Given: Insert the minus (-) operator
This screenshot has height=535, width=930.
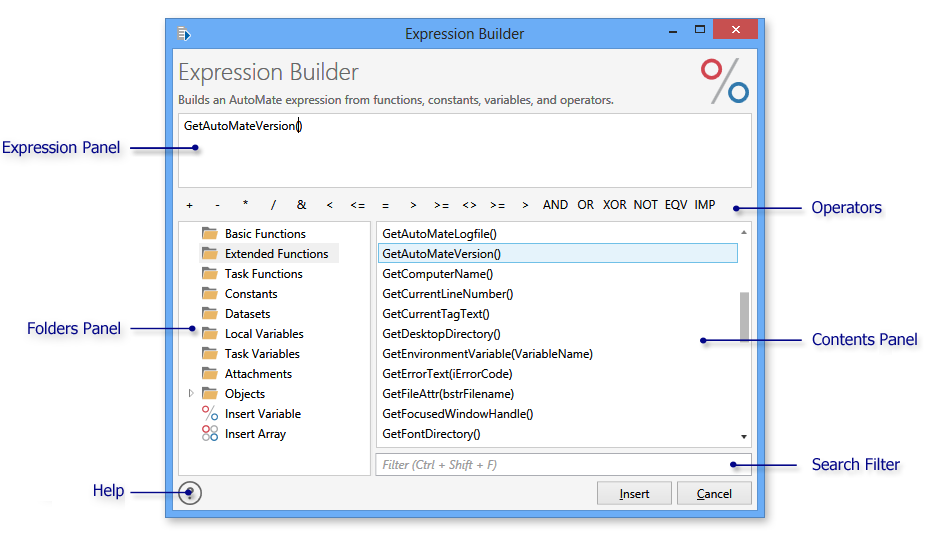Looking at the screenshot, I should pyautogui.click(x=218, y=205).
